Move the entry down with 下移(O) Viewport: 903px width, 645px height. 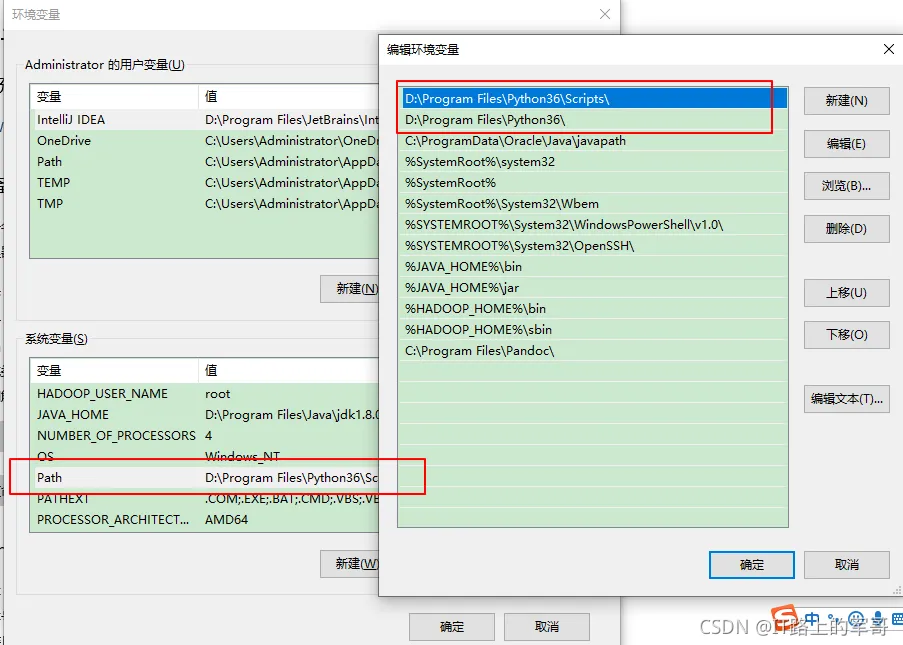pyautogui.click(x=846, y=335)
